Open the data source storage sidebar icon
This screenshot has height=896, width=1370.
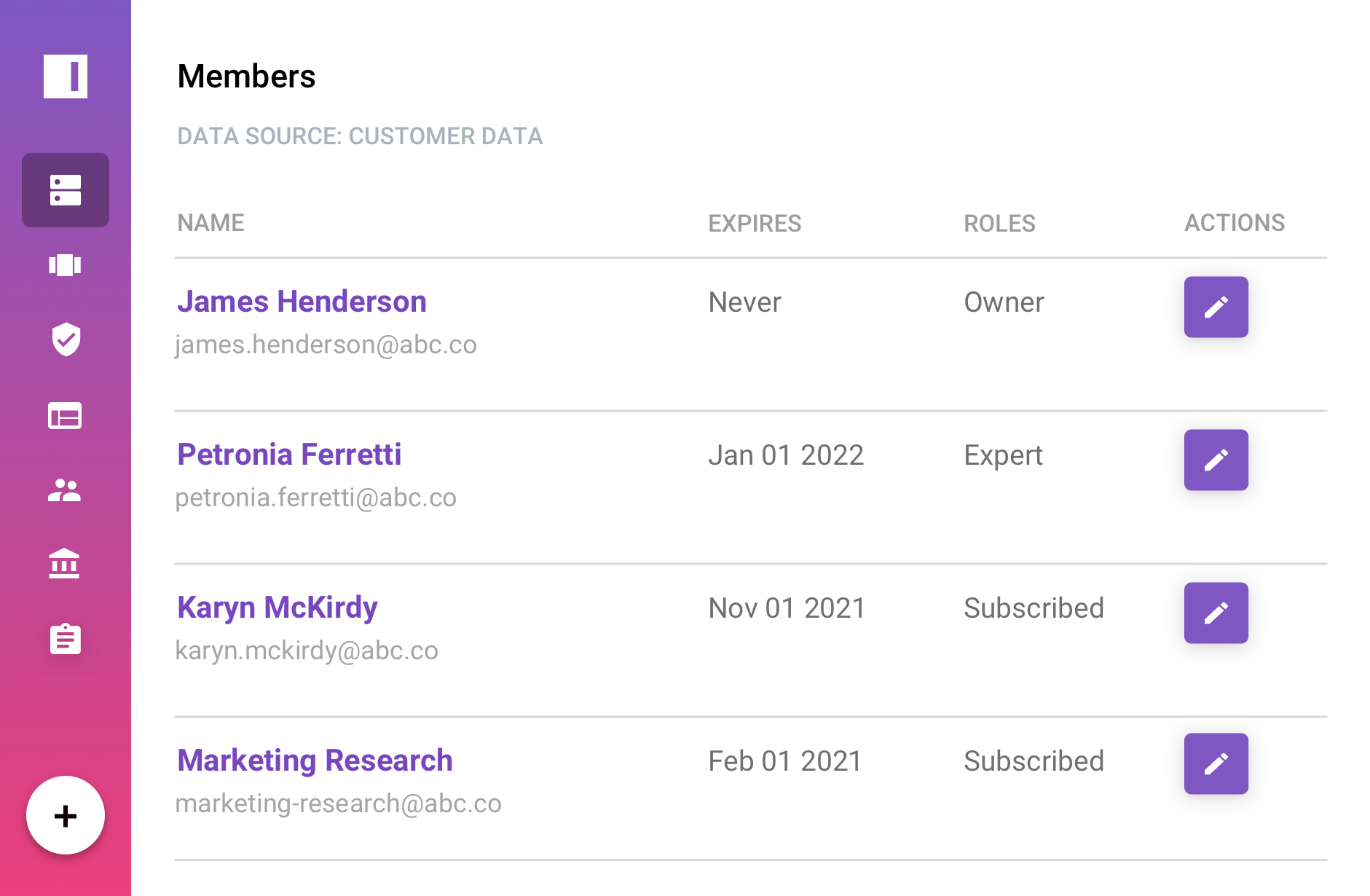66,190
